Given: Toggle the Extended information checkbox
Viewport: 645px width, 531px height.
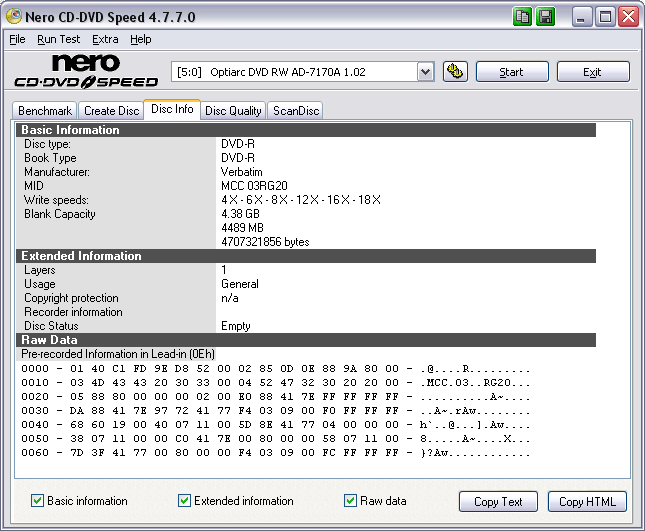Looking at the screenshot, I should 184,501.
